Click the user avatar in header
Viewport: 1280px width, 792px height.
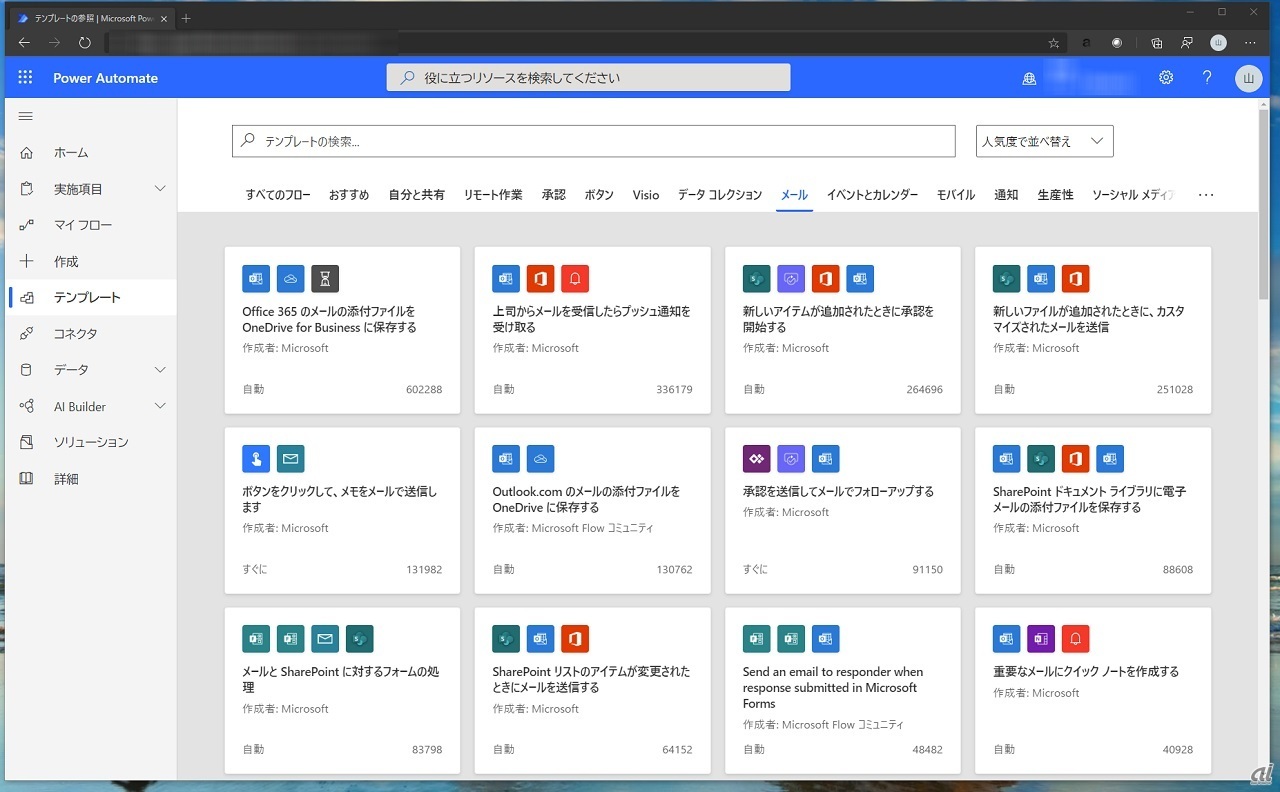[x=1248, y=78]
